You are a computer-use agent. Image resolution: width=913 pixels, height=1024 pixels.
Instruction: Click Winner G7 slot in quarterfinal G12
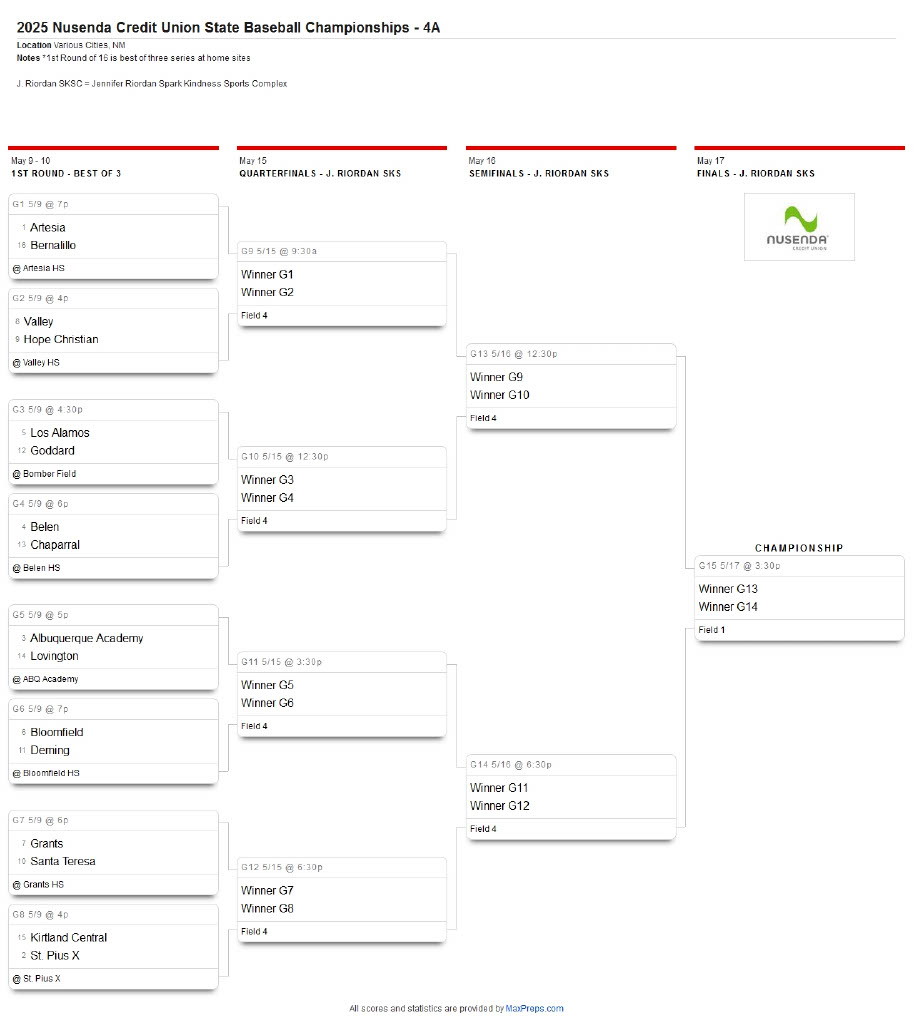coord(267,891)
